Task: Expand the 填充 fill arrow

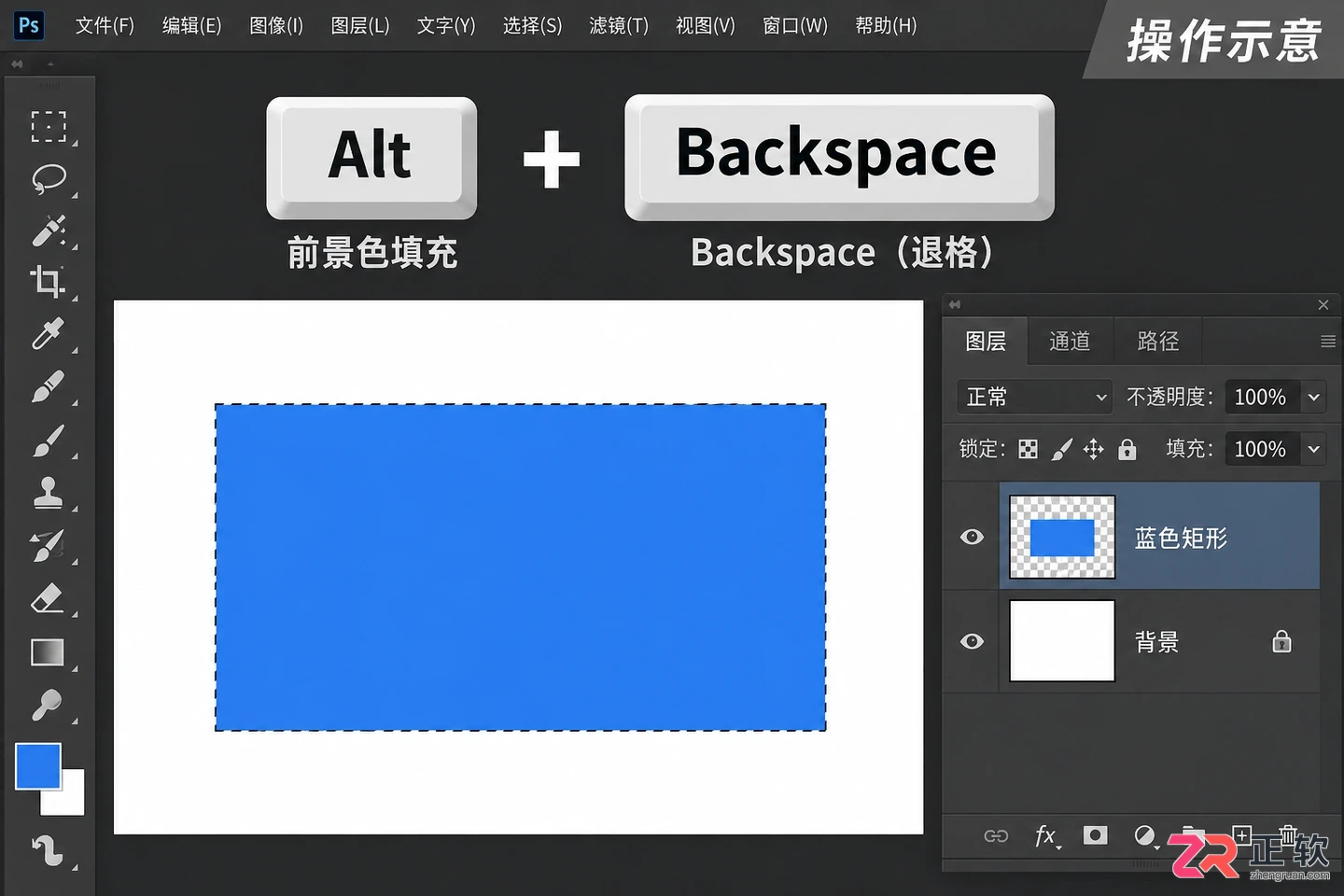Action: [1313, 449]
